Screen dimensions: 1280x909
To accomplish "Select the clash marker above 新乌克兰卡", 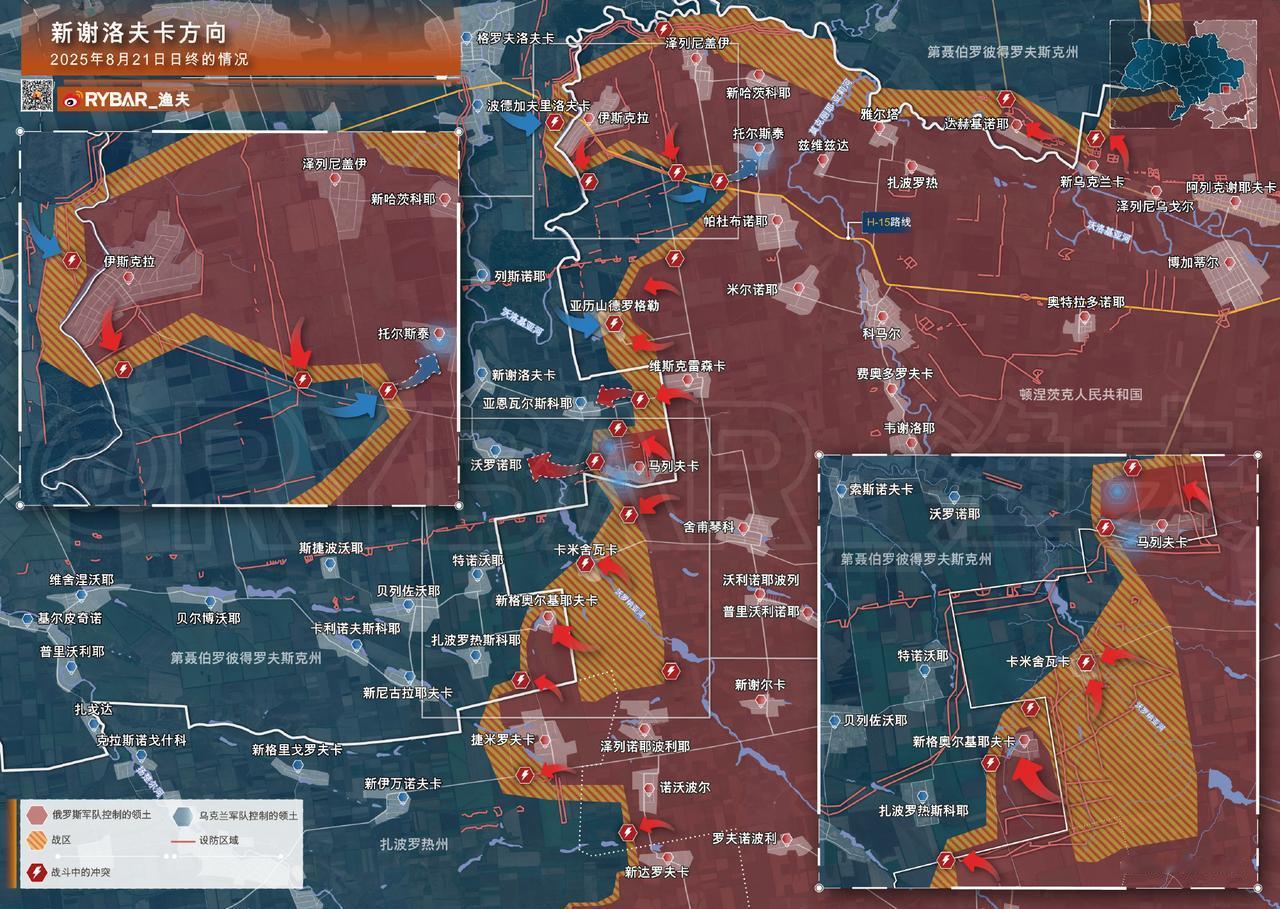I will [x=1096, y=139].
